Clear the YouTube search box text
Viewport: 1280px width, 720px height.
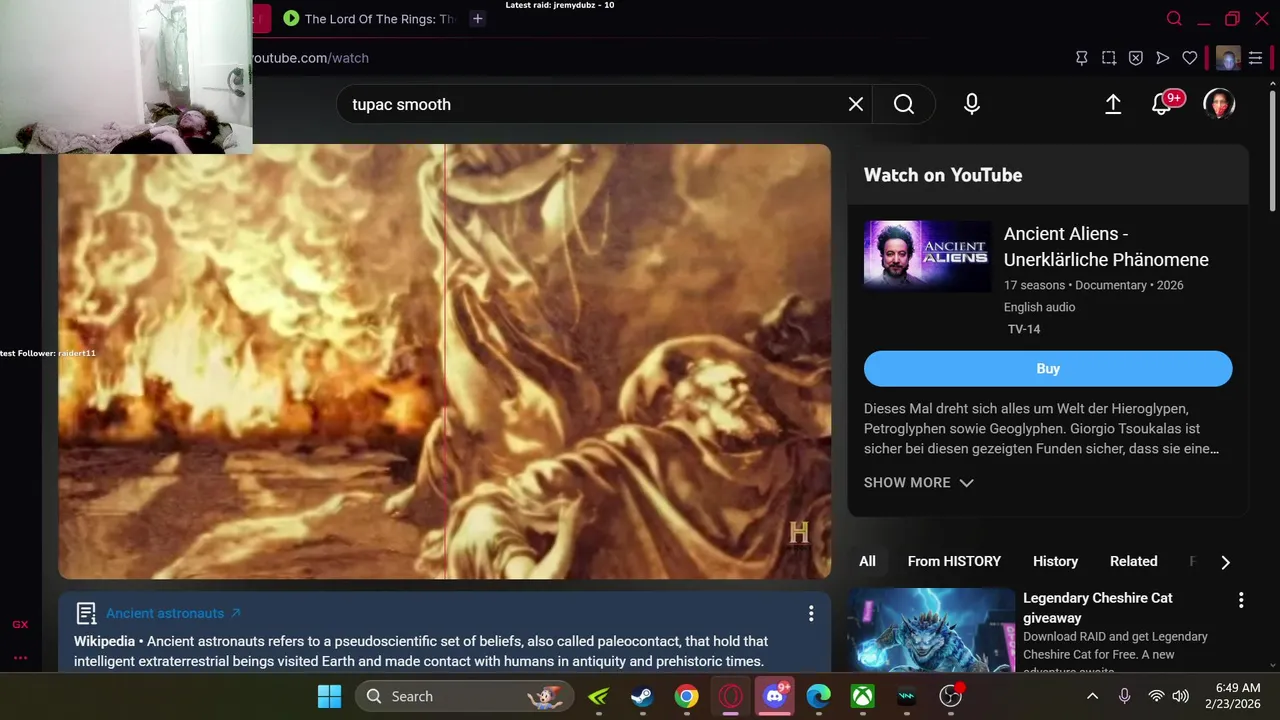[x=856, y=104]
